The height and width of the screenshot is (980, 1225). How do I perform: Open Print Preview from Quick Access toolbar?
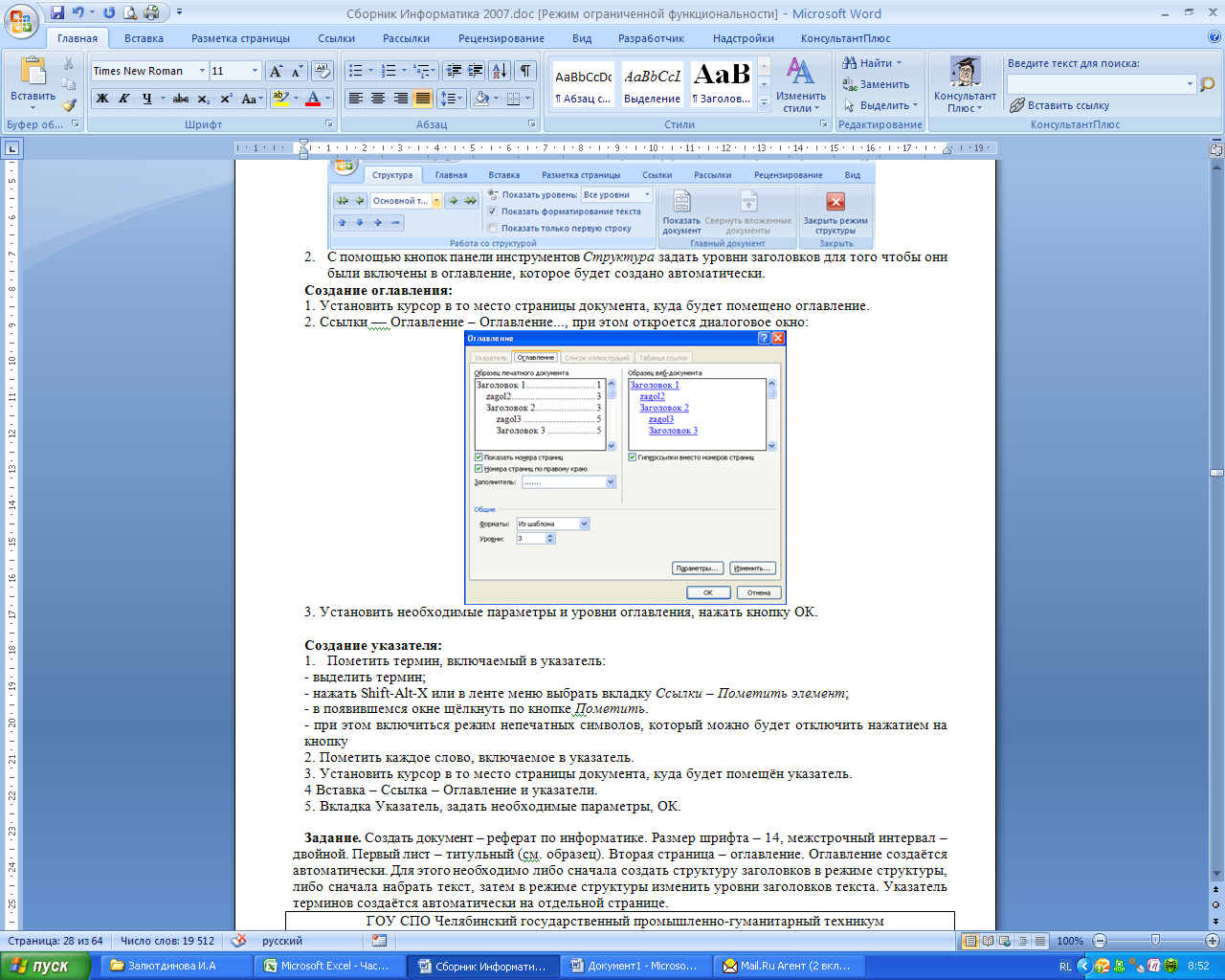coord(129,13)
